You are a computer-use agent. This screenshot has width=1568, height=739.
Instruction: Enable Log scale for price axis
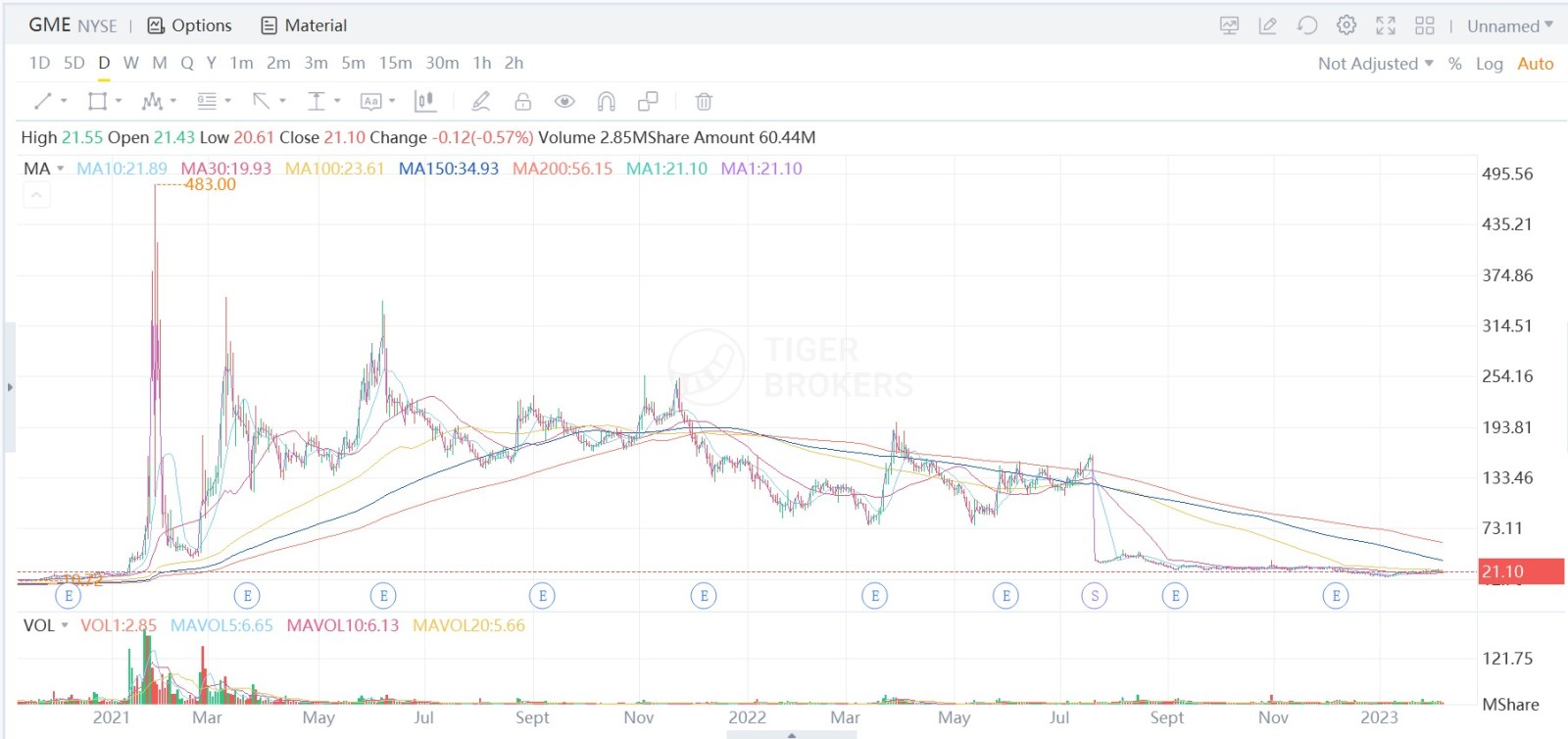(1490, 64)
